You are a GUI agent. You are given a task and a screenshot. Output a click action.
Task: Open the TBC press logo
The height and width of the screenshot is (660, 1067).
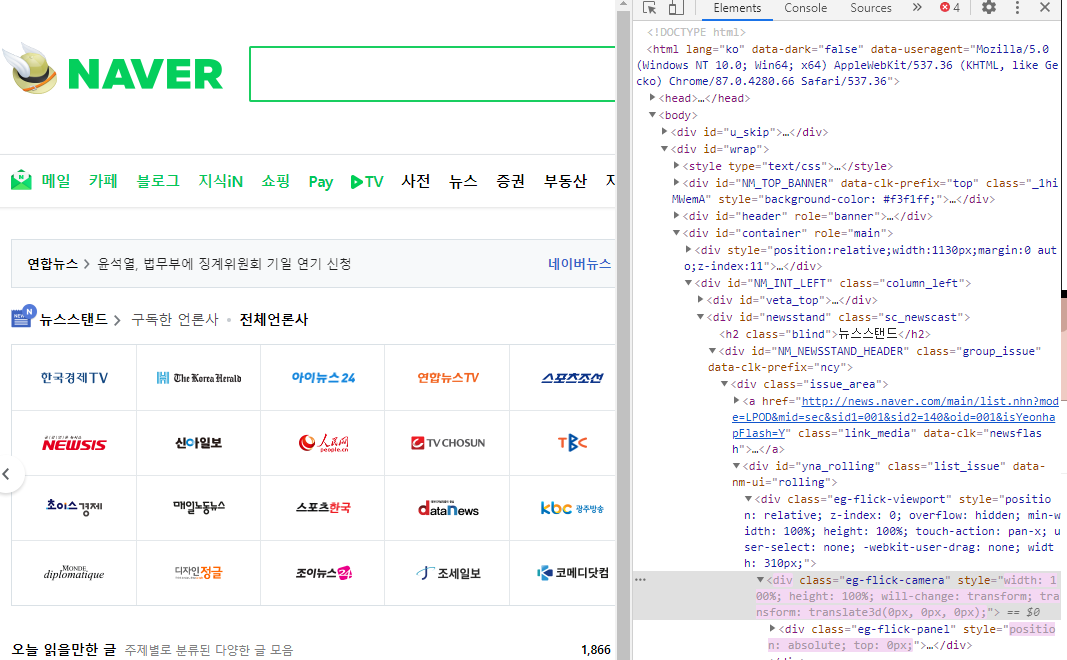point(572,443)
